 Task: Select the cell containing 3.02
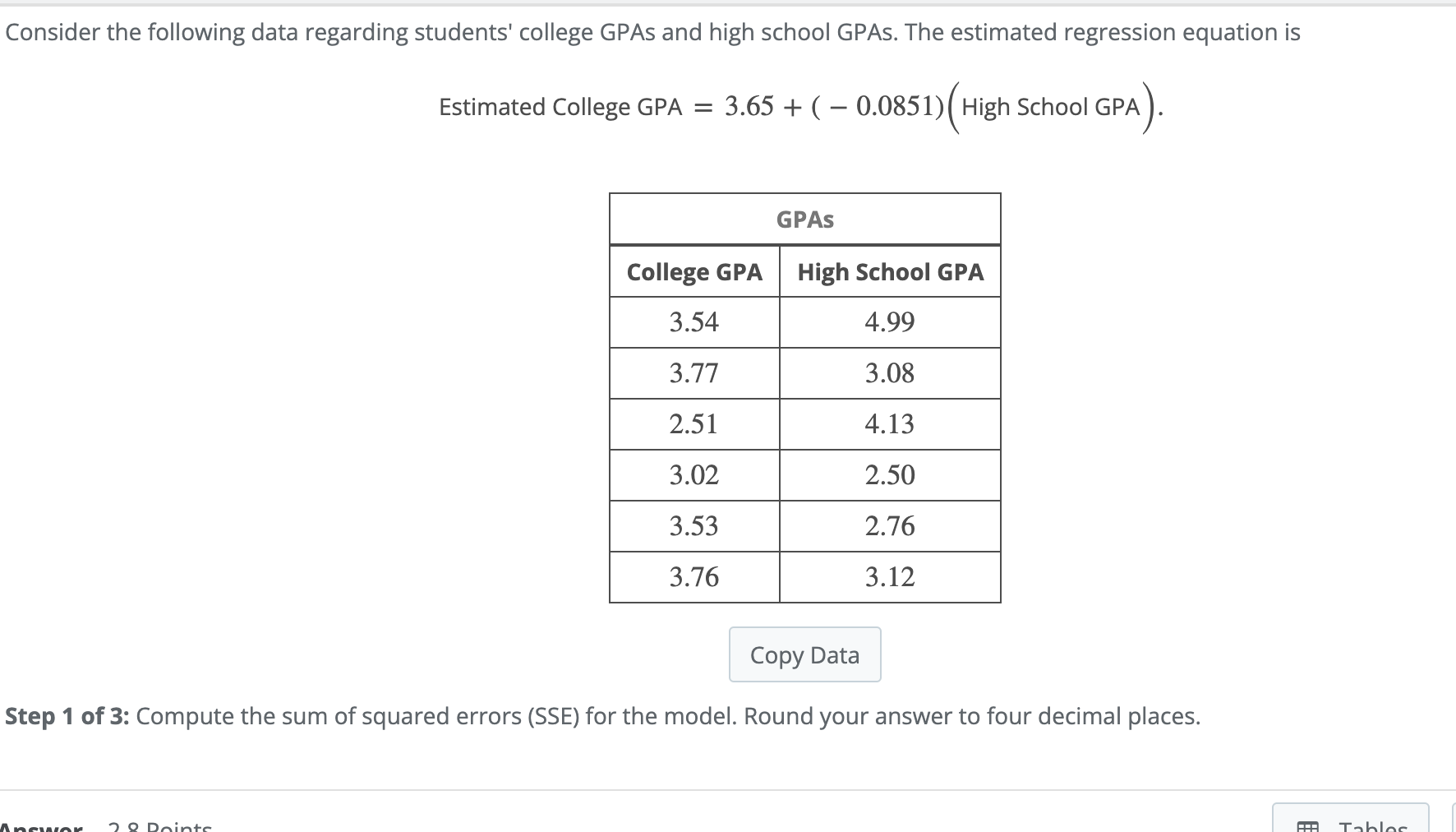pos(693,475)
